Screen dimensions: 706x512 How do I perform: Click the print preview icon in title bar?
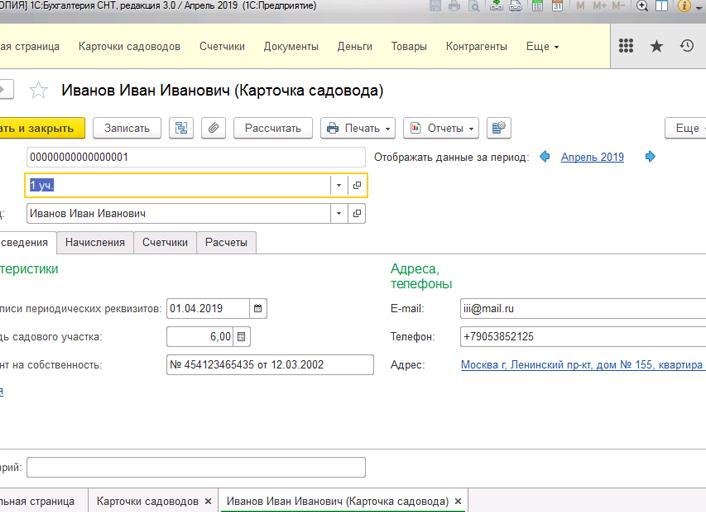[474, 6]
